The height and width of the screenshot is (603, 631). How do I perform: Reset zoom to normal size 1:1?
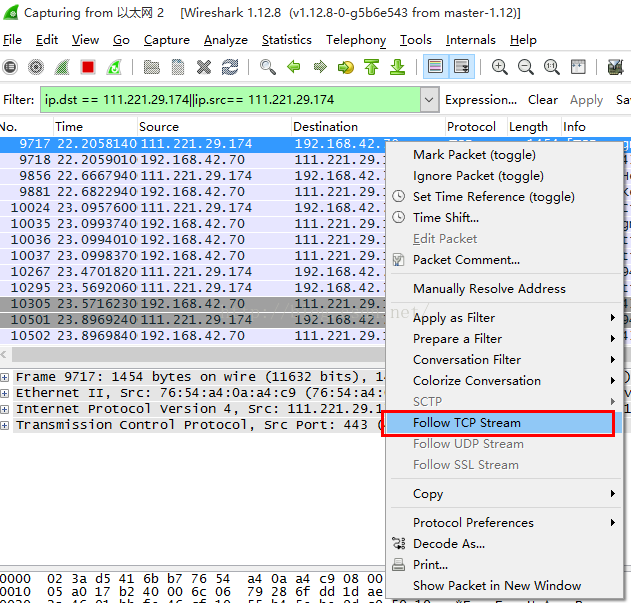552,67
